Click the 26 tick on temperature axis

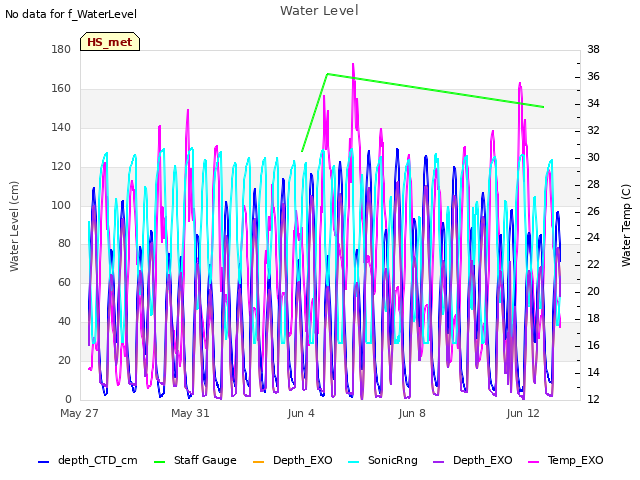click(593, 211)
